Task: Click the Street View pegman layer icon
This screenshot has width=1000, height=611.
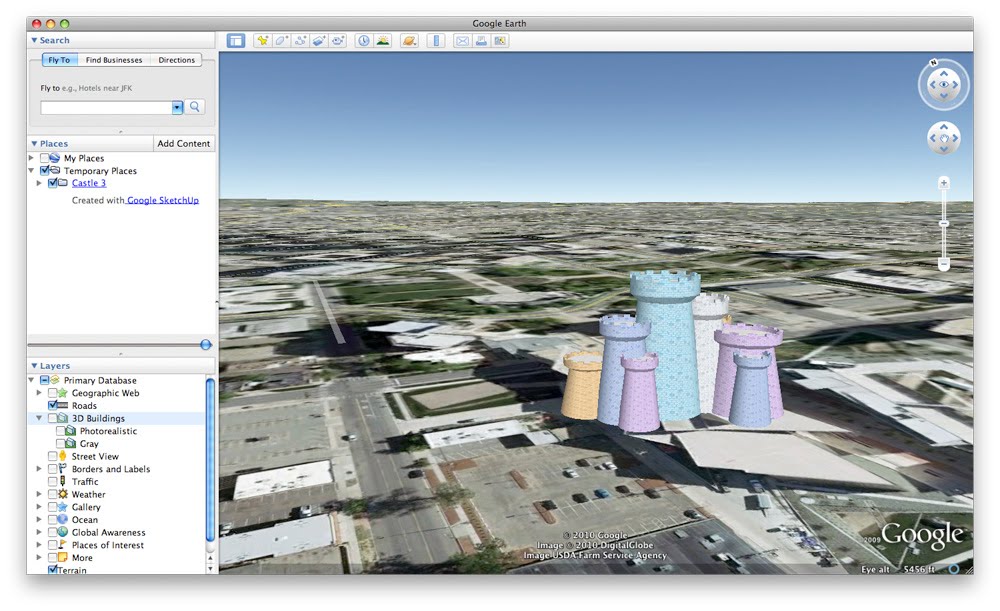Action: tap(62, 456)
